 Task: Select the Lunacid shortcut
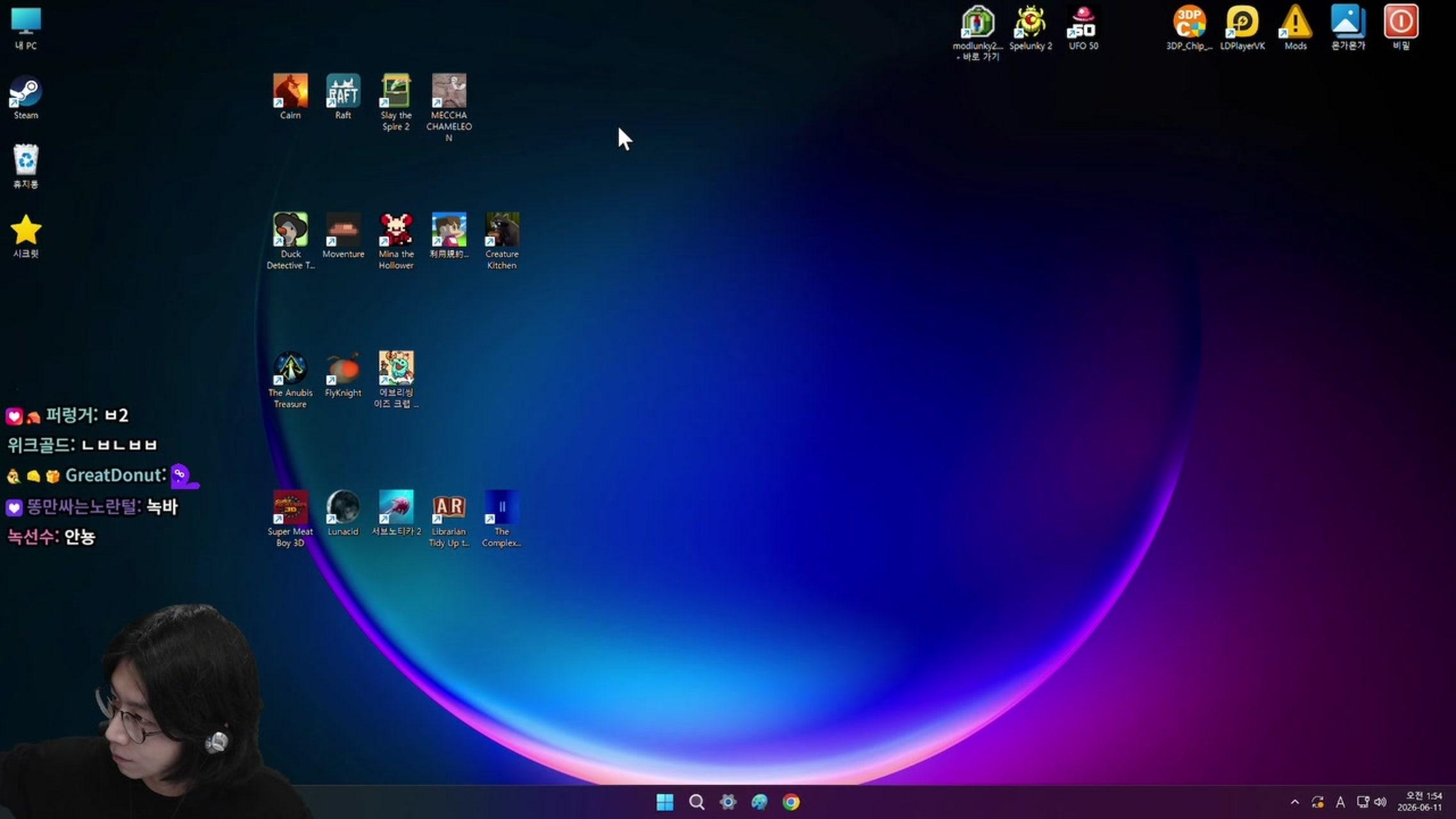pos(343,513)
